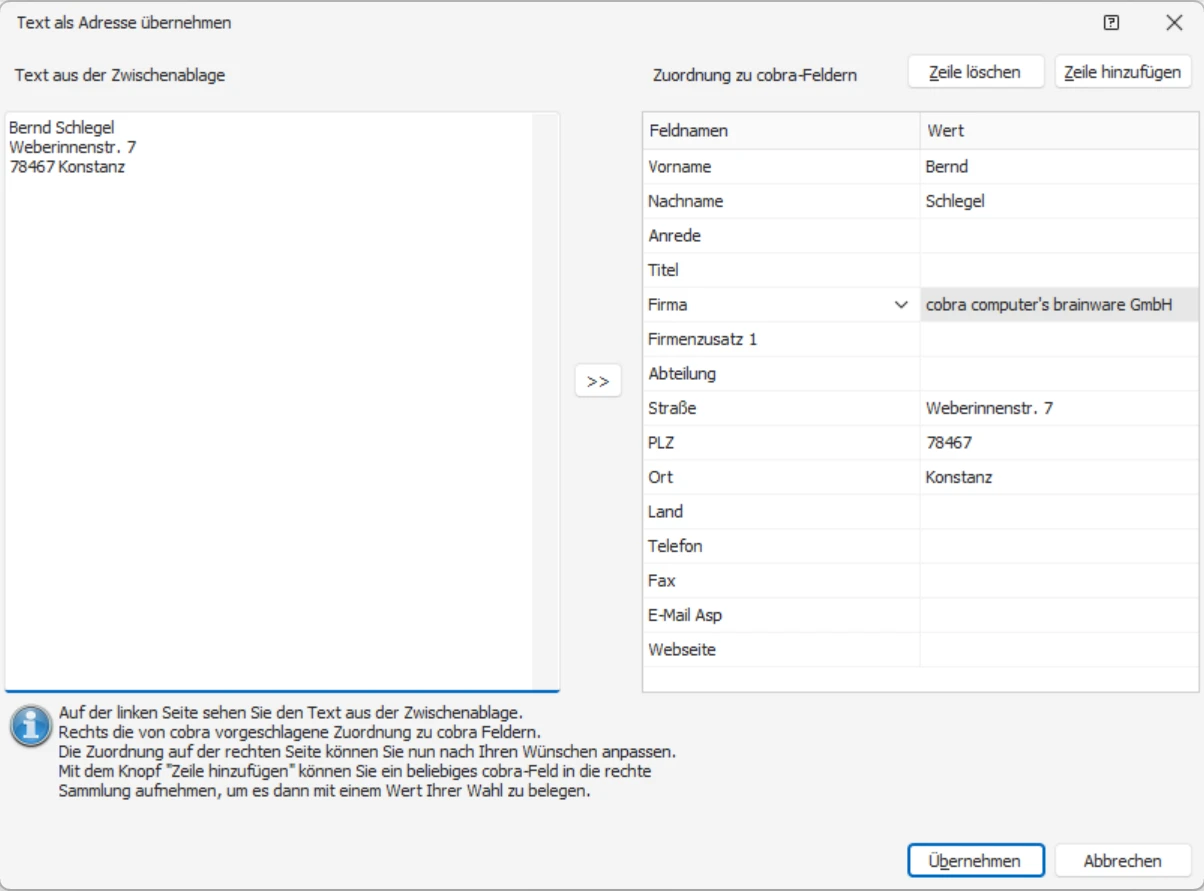The width and height of the screenshot is (1204, 891).
Task: Click the Wert column header
Action: (1058, 131)
